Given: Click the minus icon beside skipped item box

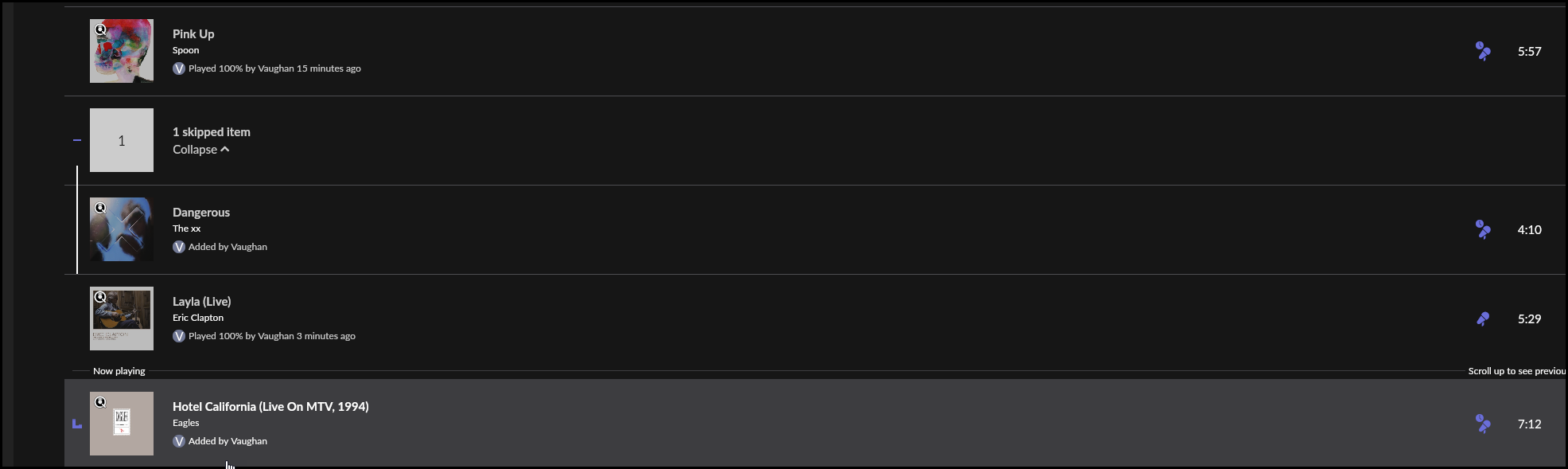Looking at the screenshot, I should (77, 140).
